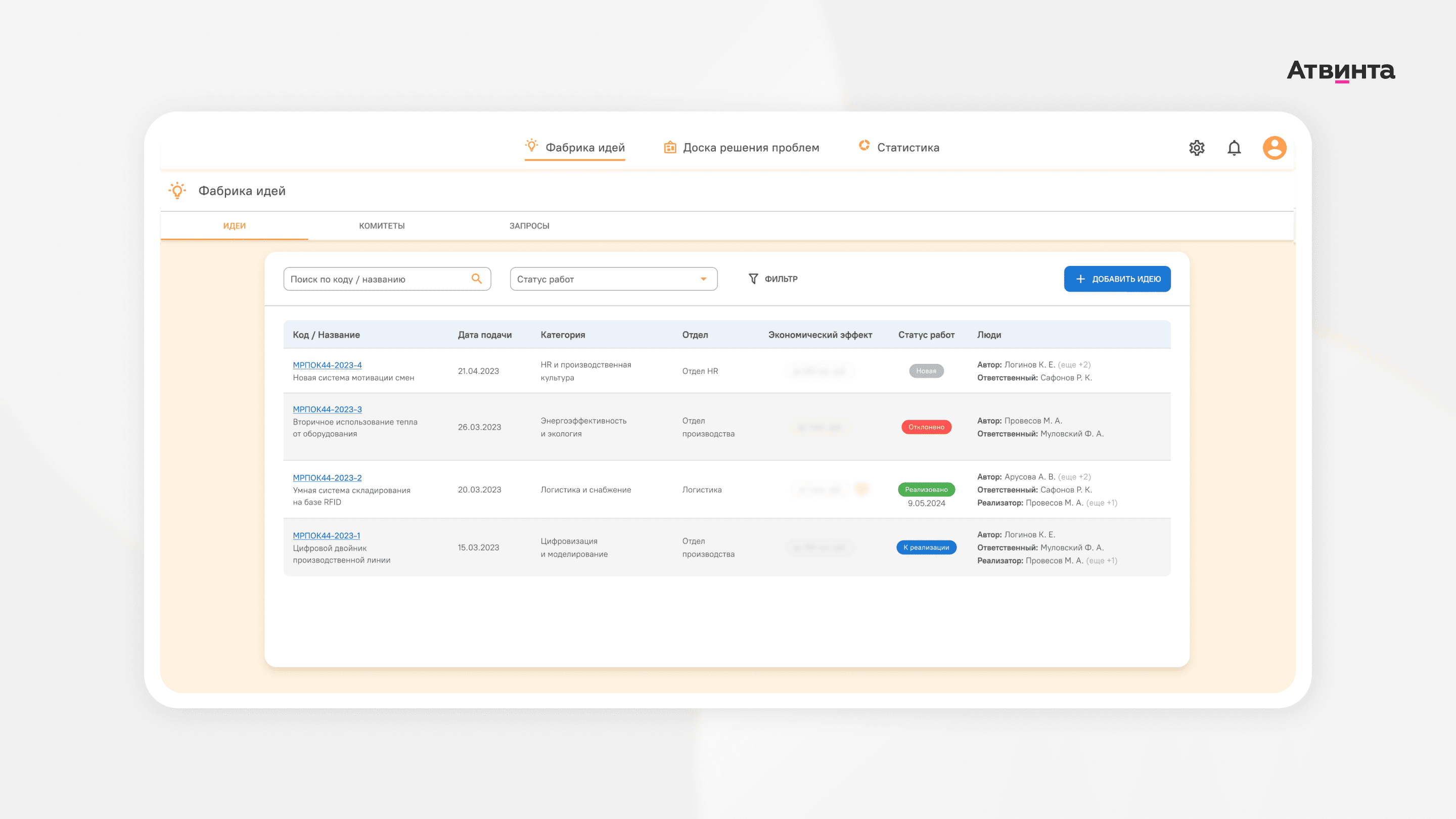1456x819 pixels.
Task: Click the date 26.03.2023
Action: pyautogui.click(x=479, y=427)
